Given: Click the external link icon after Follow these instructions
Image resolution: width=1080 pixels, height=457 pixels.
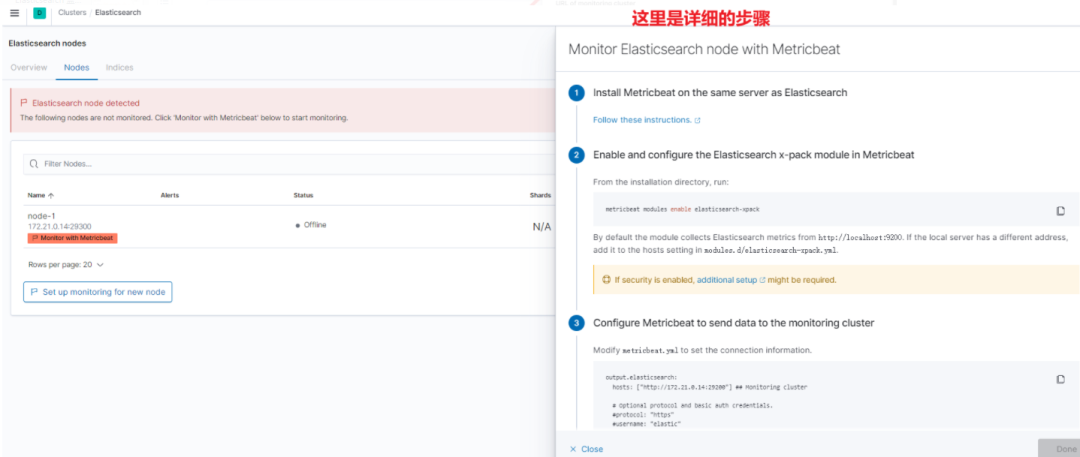Looking at the screenshot, I should (697, 120).
